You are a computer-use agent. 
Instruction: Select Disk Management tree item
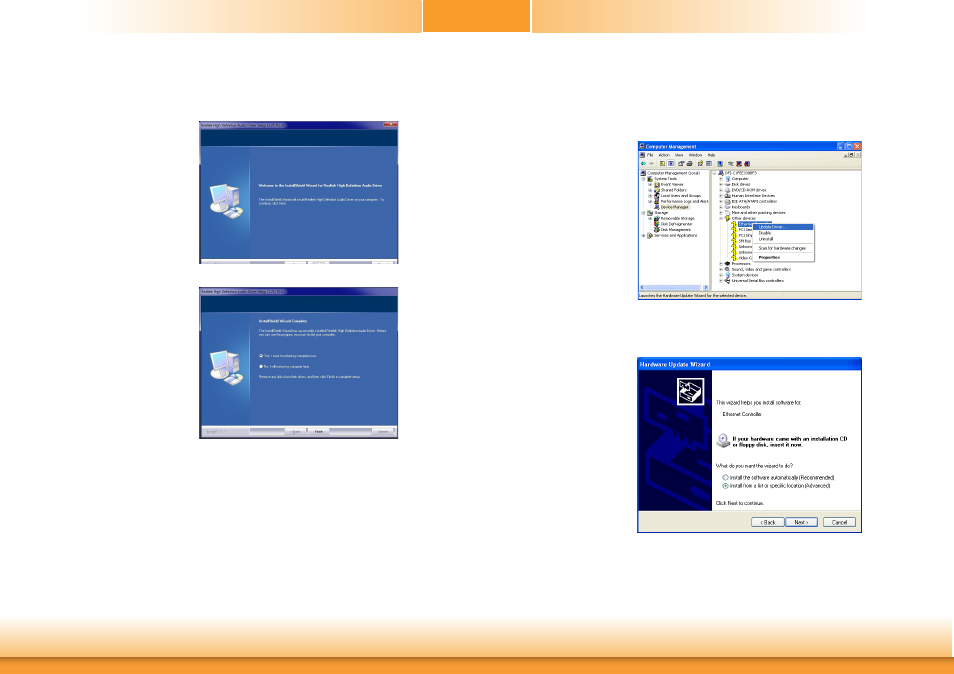tap(675, 229)
